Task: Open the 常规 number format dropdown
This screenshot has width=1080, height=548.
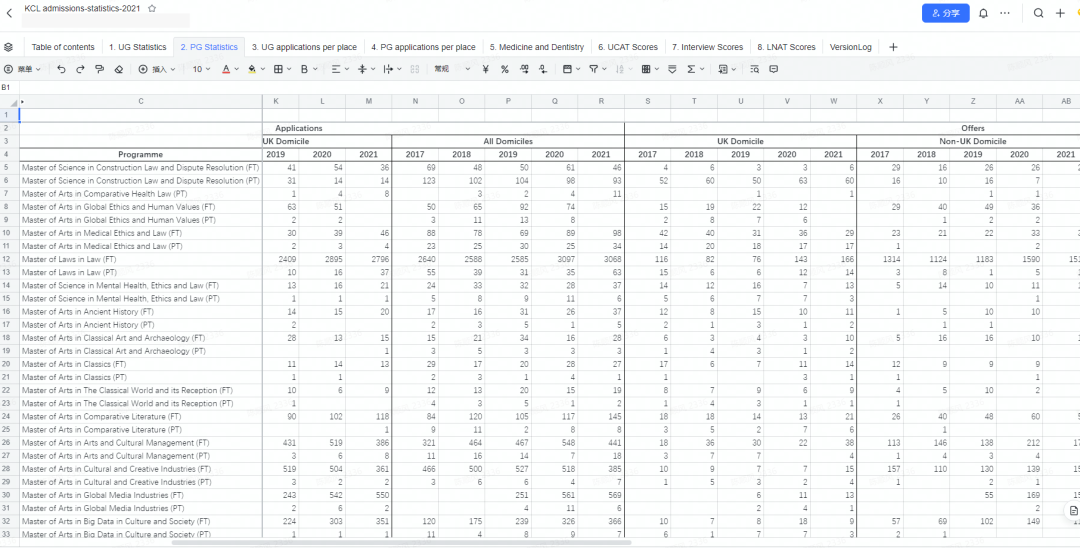Action: 452,69
